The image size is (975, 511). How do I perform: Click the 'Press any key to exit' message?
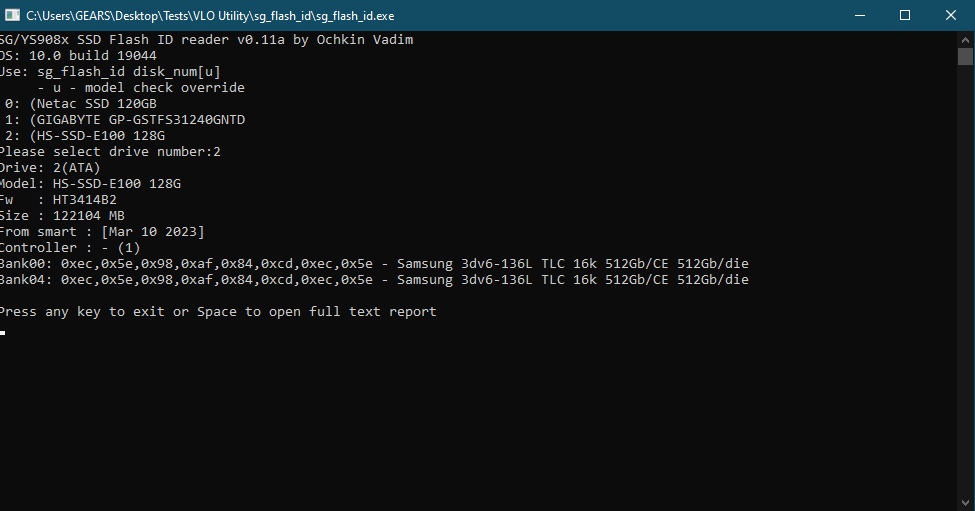pyautogui.click(x=216, y=312)
